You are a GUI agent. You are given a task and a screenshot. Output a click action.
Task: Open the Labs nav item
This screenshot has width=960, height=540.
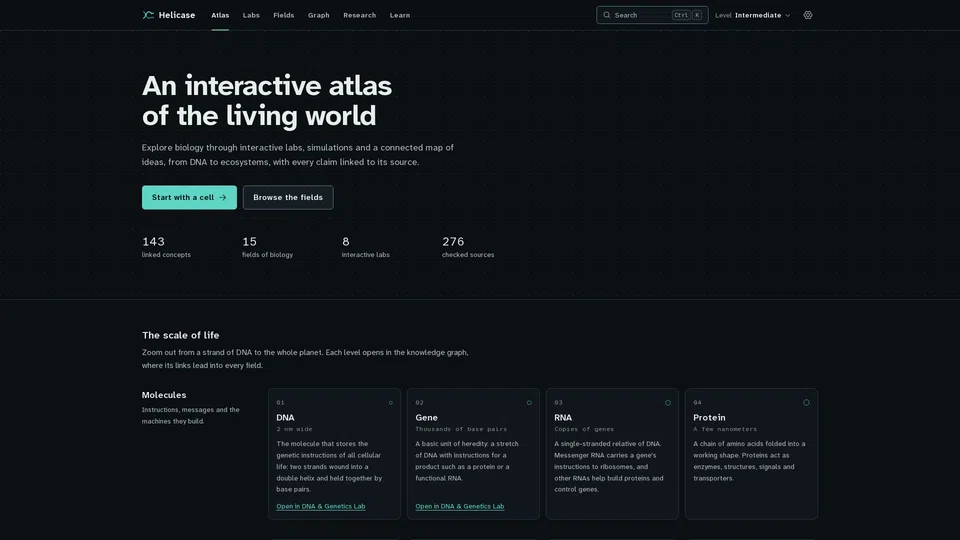click(x=251, y=15)
